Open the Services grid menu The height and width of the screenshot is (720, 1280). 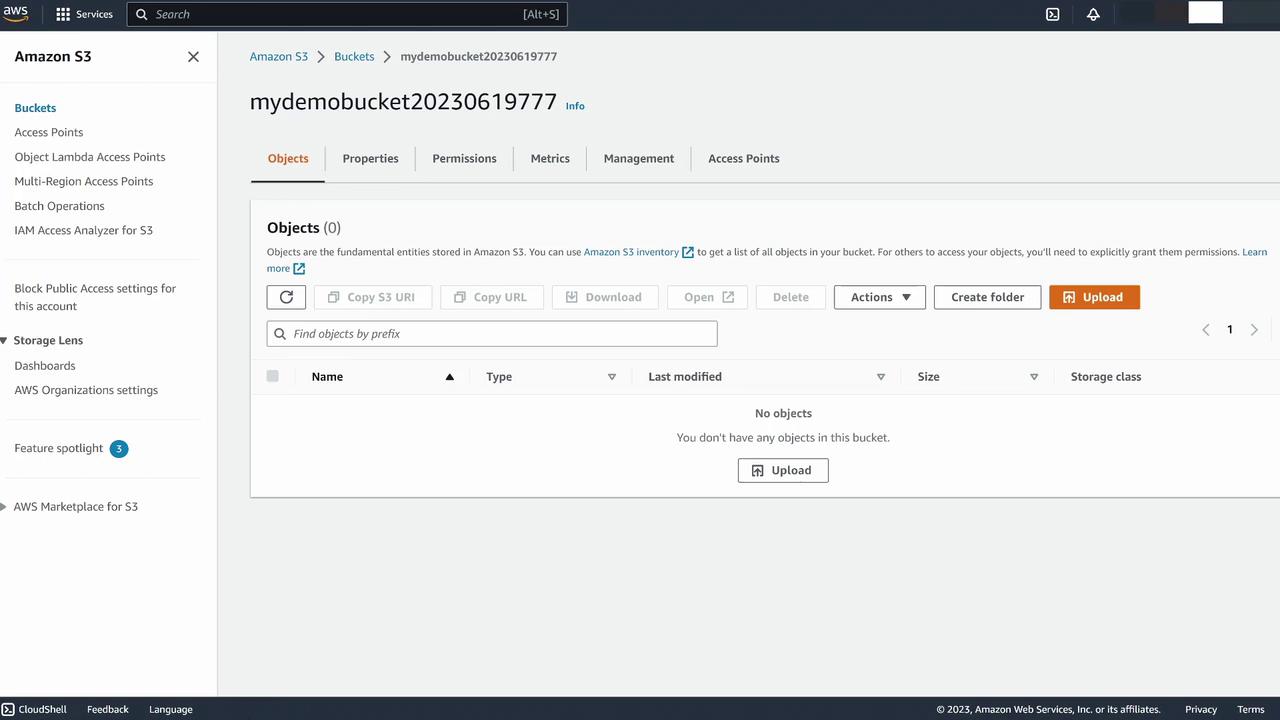pyautogui.click(x=84, y=14)
